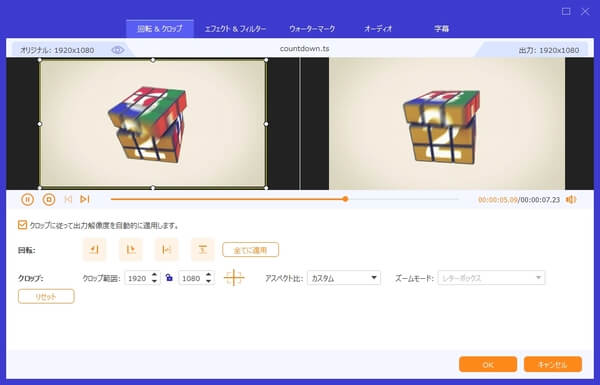Toggle the aspect ratio lock icon
600x385 pixels.
[x=169, y=277]
